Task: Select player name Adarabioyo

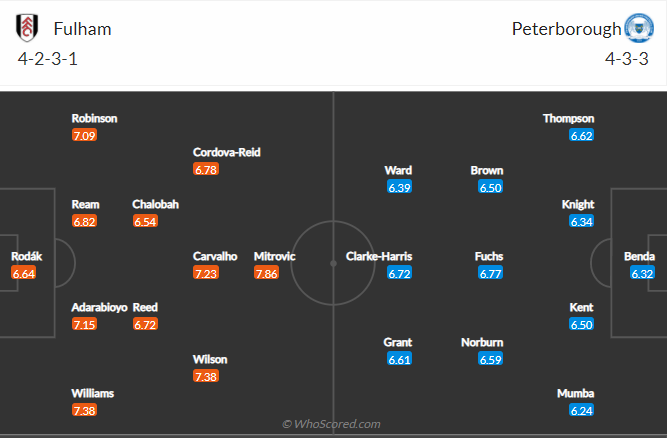Action: [99, 307]
